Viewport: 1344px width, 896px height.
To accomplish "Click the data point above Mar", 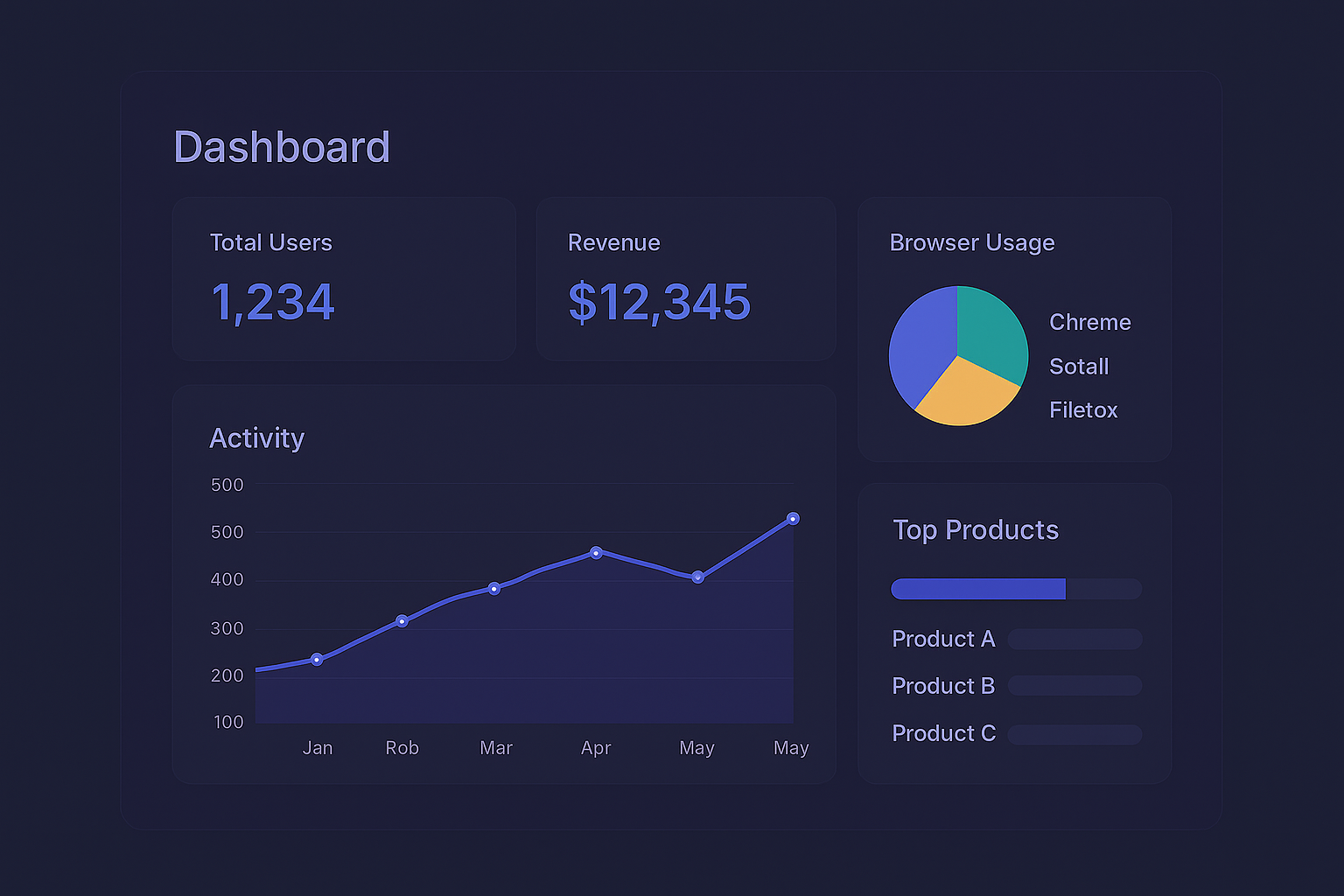I will point(494,589).
